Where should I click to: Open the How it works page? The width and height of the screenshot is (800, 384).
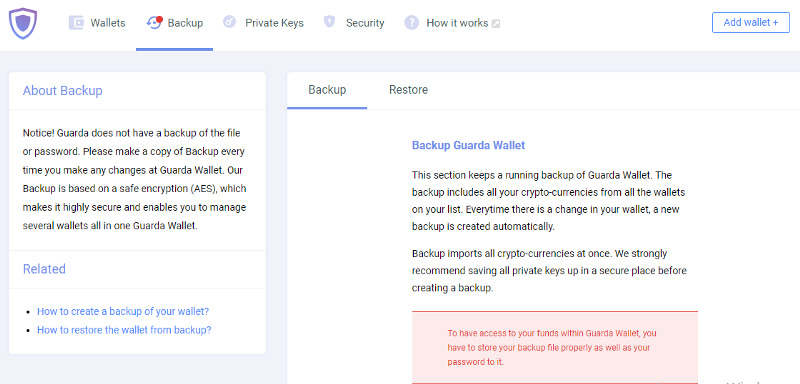(x=457, y=23)
